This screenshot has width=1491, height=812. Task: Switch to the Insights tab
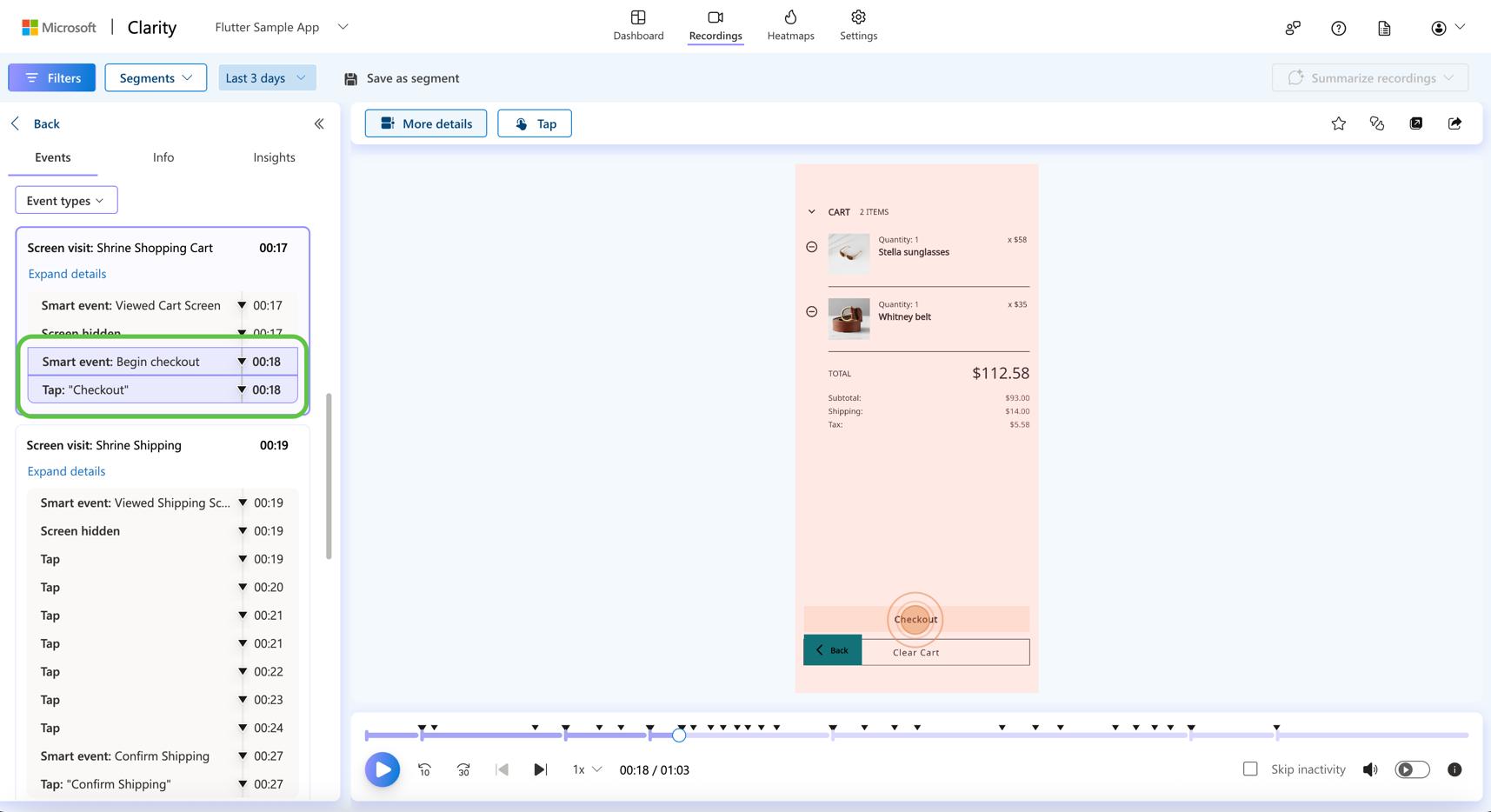pyautogui.click(x=274, y=157)
